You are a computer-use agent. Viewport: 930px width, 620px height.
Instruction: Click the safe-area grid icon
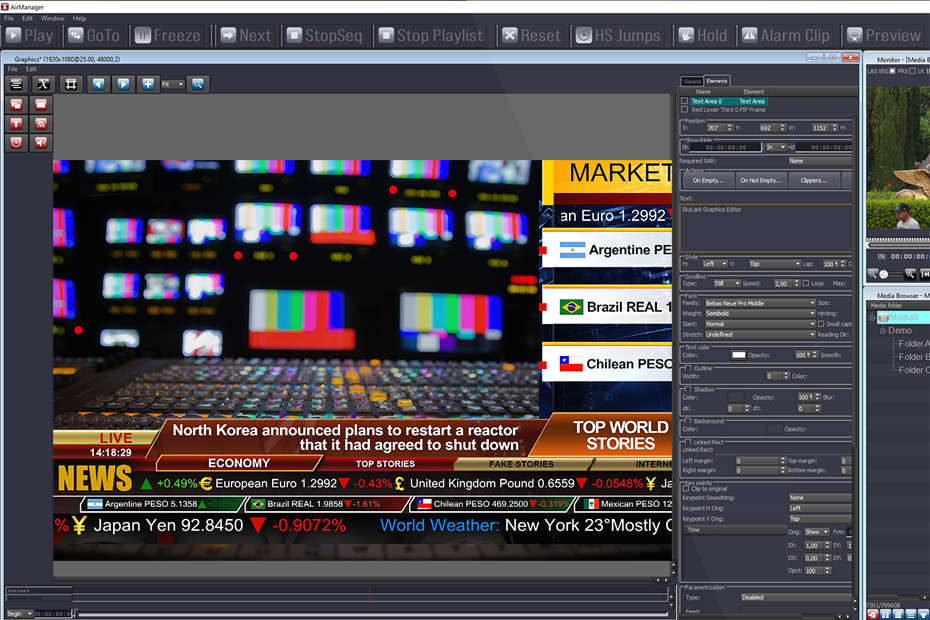(72, 84)
